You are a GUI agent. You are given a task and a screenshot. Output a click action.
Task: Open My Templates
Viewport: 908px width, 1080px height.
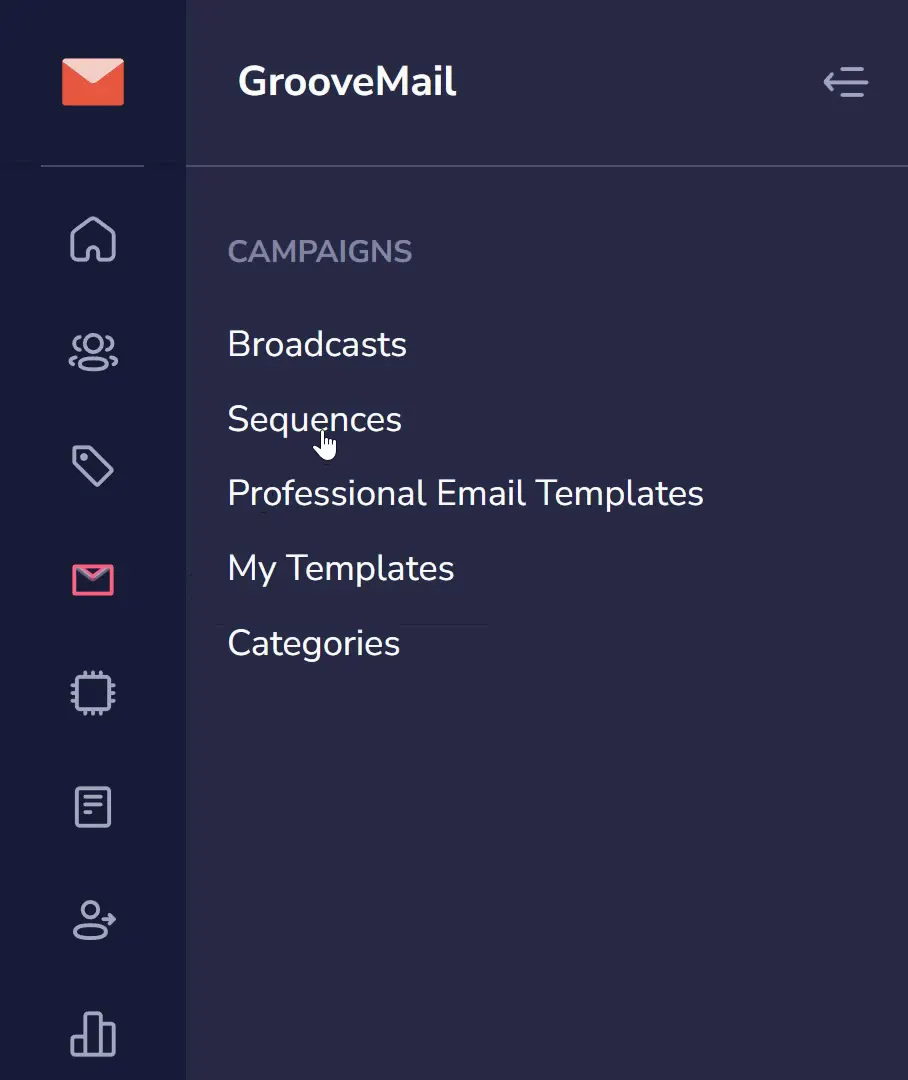340,569
